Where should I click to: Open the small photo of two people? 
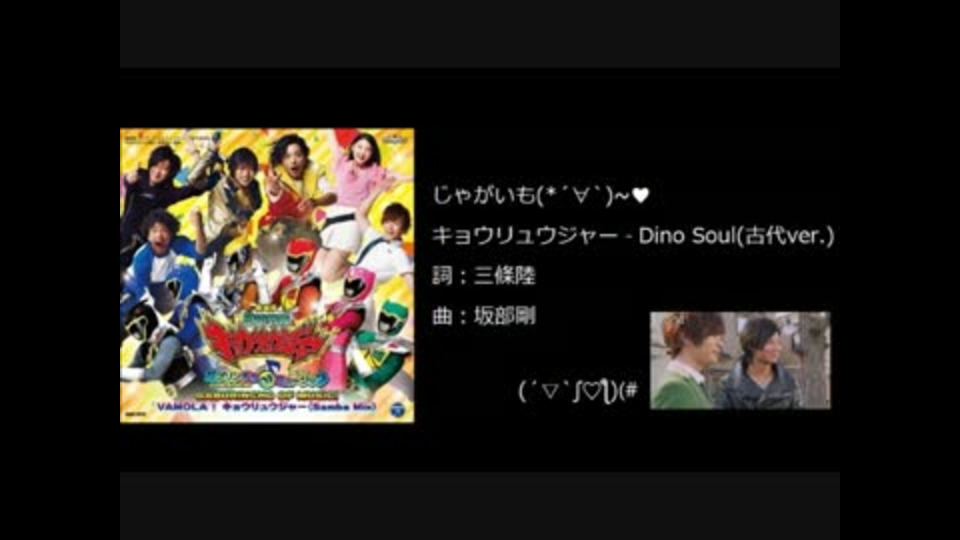point(740,360)
